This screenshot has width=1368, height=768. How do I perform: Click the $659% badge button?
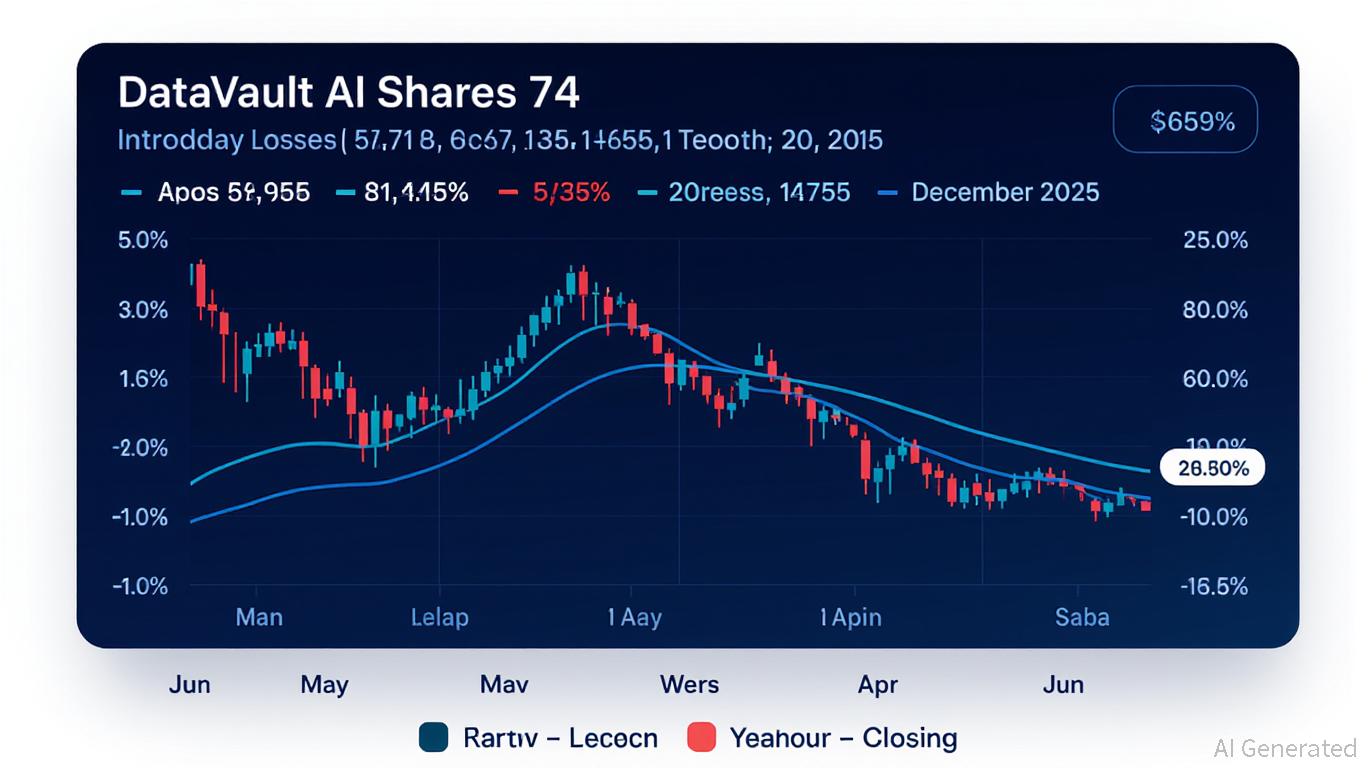tap(1185, 122)
